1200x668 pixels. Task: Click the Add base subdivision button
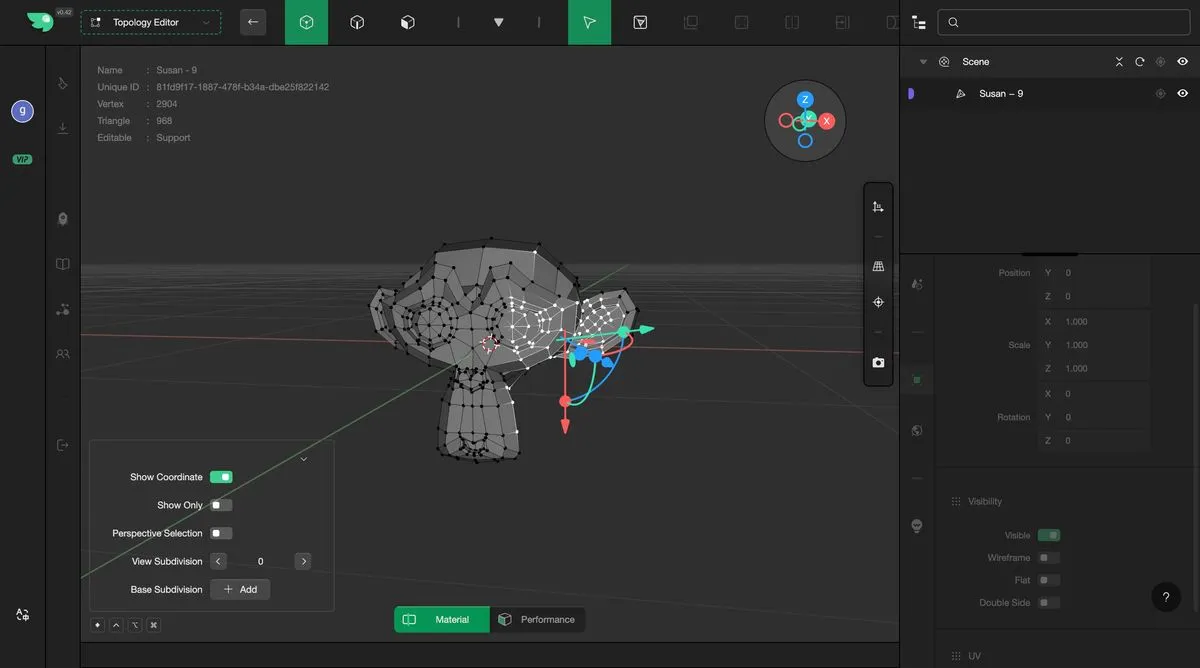pyautogui.click(x=240, y=590)
